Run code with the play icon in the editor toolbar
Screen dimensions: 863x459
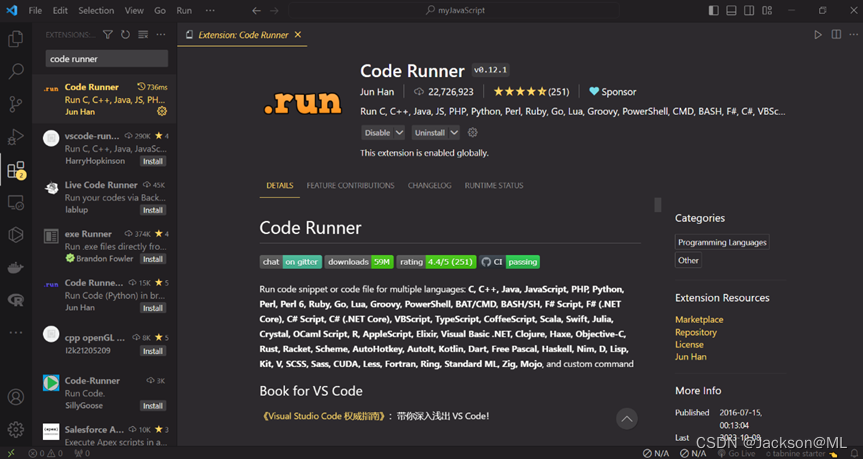click(x=818, y=35)
